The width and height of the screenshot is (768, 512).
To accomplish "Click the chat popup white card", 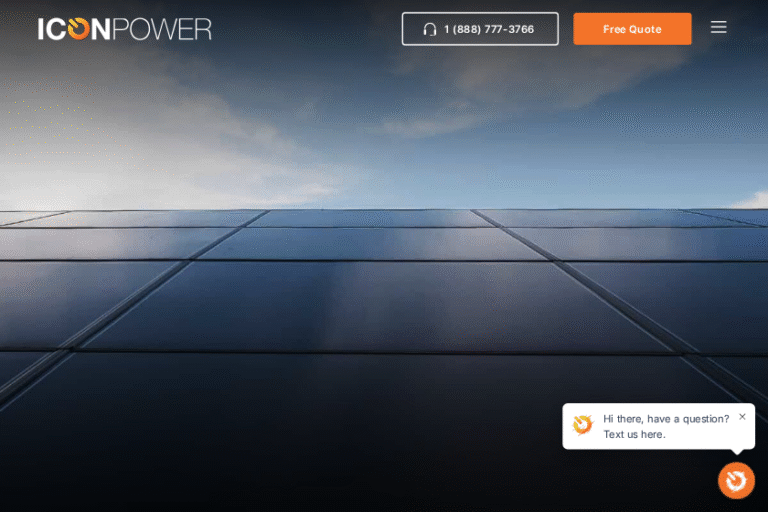I will (658, 426).
